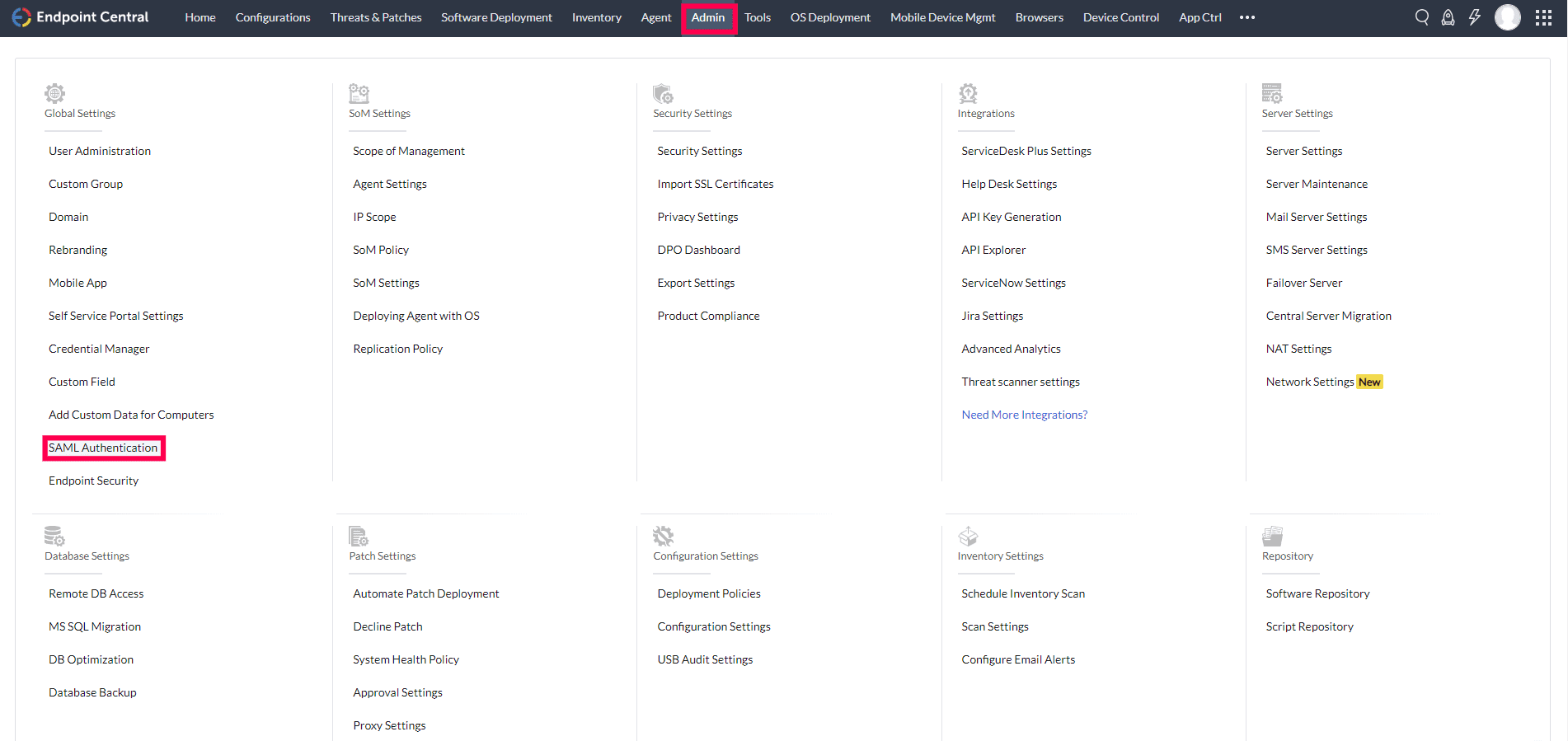Click the lightning bolt quick actions icon

1475,17
